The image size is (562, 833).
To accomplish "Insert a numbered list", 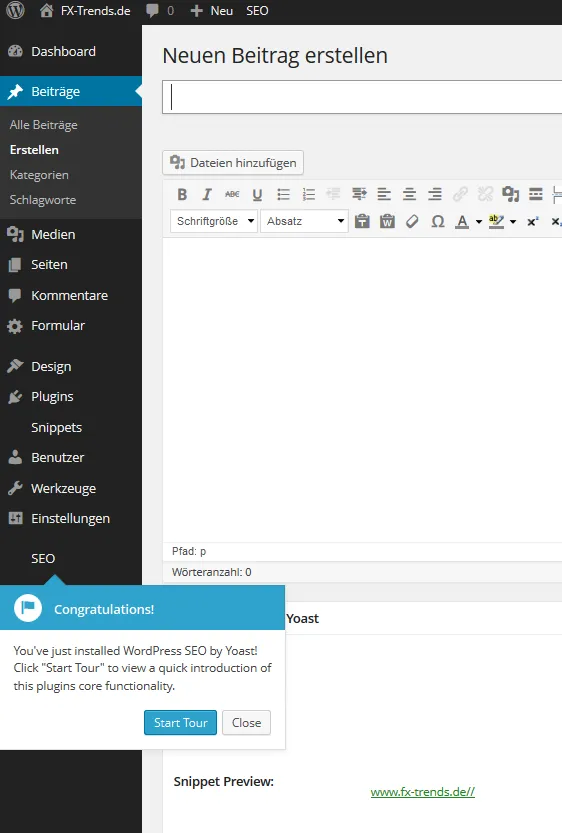I will click(x=309, y=194).
